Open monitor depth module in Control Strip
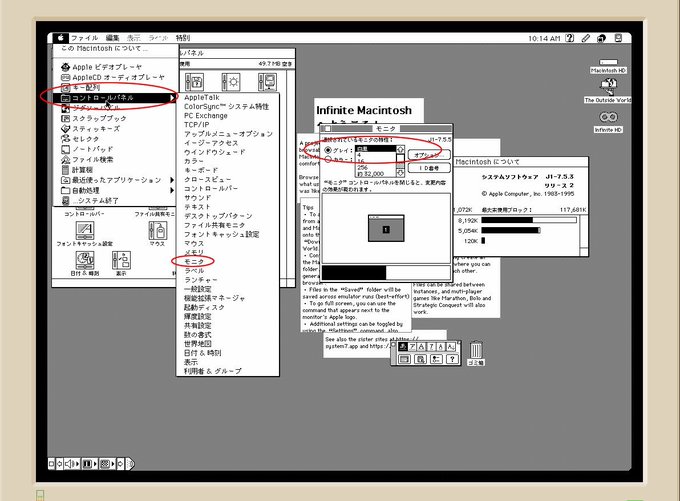680x501 pixels. pos(88,464)
